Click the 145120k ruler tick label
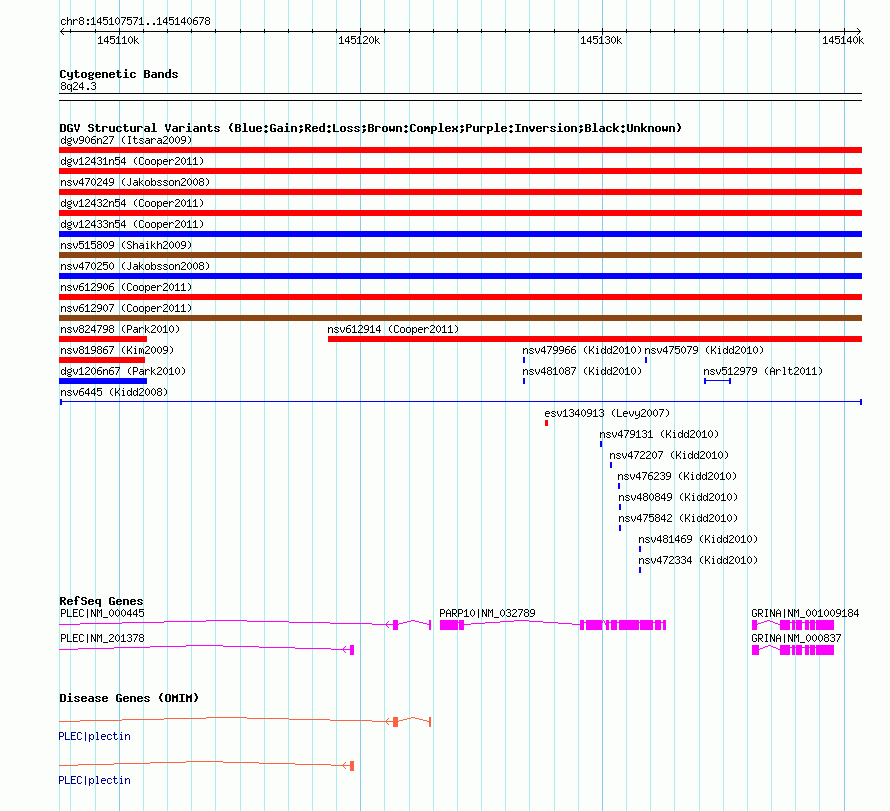 pyautogui.click(x=359, y=40)
